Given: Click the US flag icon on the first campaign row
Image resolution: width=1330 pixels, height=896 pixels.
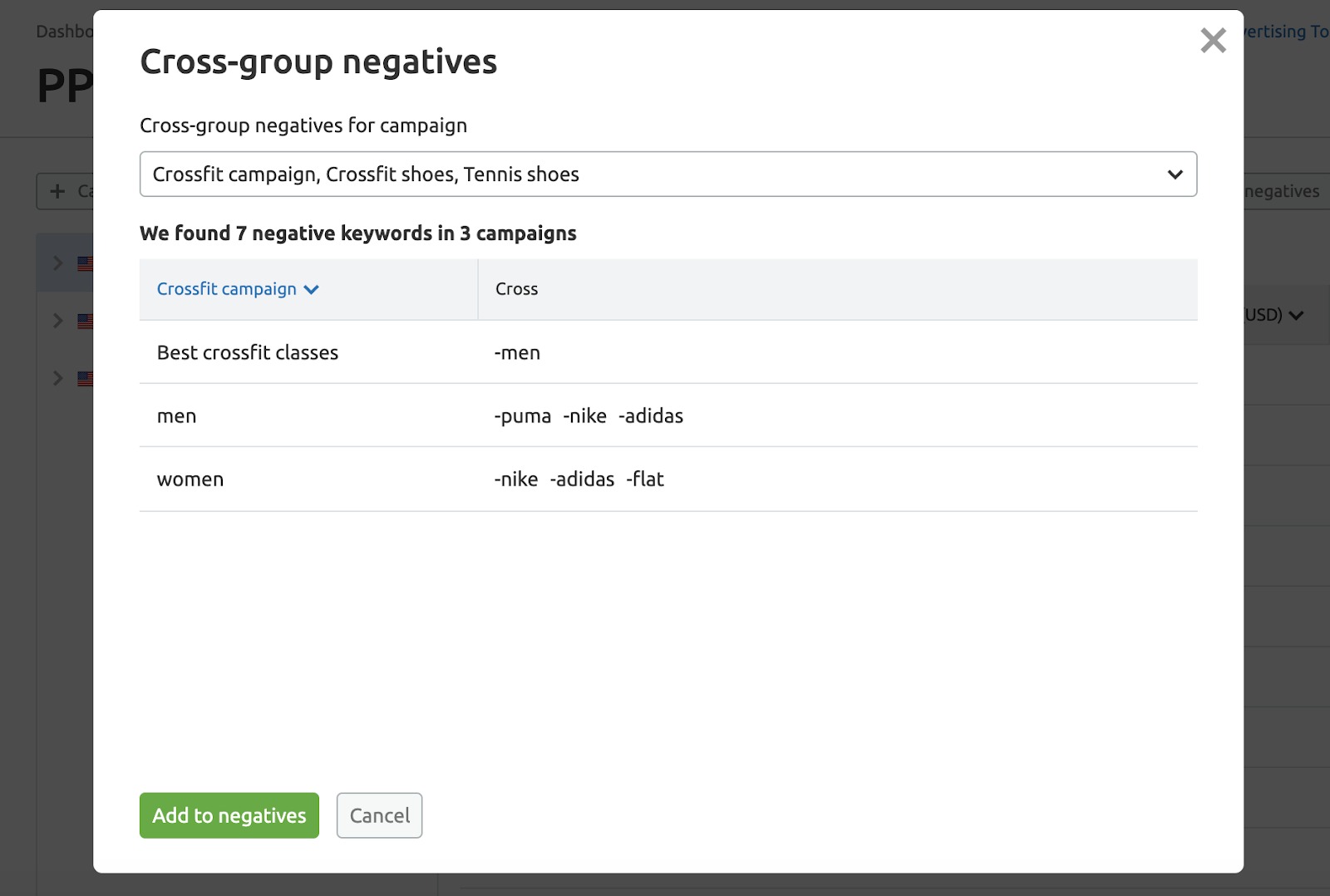Looking at the screenshot, I should point(86,263).
